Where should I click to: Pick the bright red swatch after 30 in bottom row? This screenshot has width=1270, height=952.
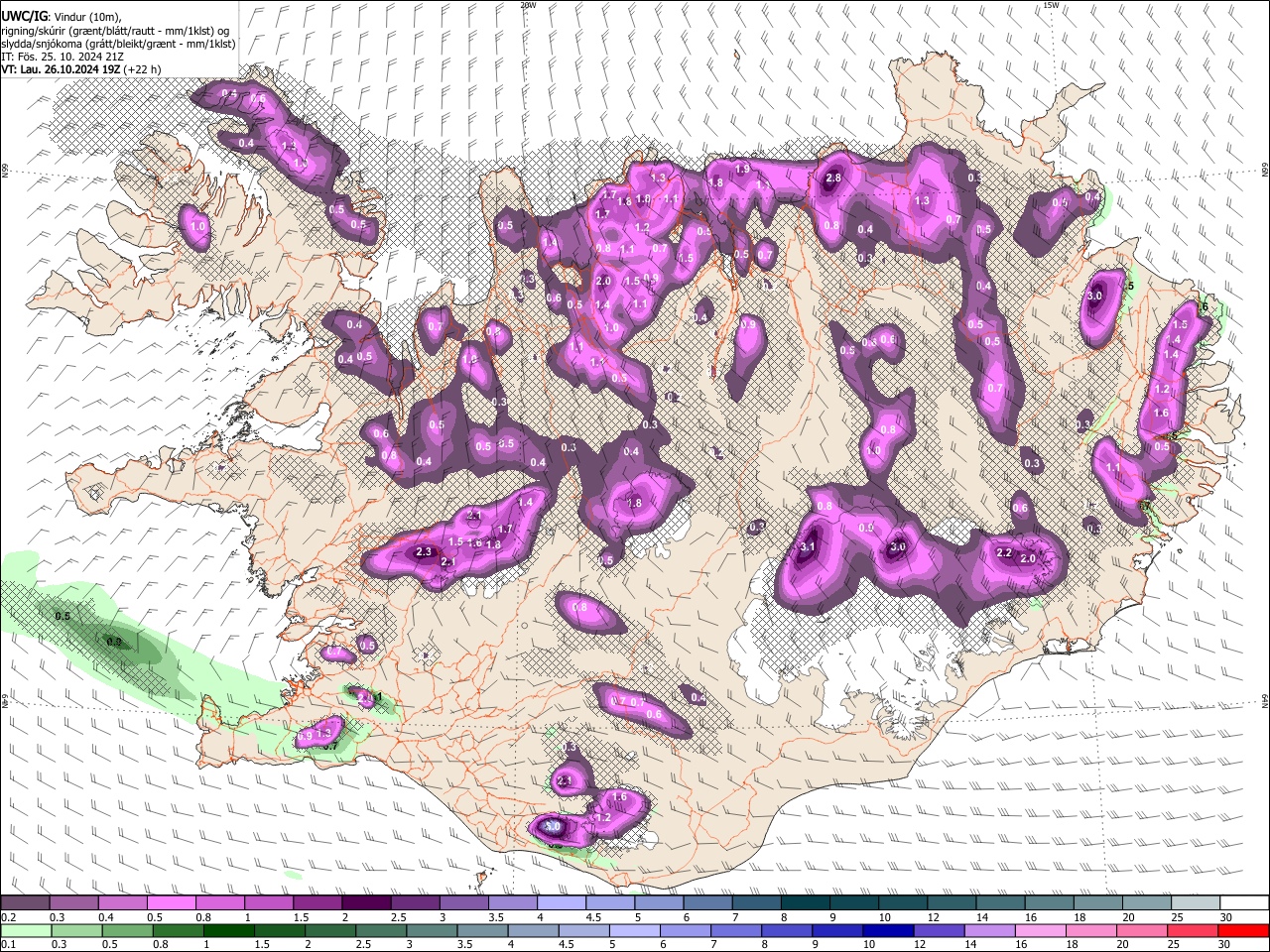[x=1244, y=930]
